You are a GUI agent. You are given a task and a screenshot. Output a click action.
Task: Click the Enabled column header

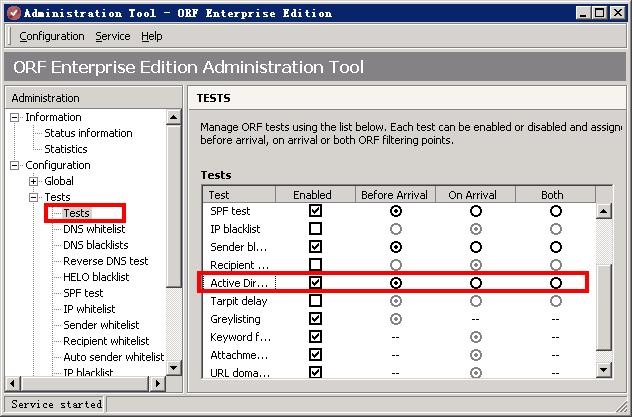pyautogui.click(x=312, y=195)
